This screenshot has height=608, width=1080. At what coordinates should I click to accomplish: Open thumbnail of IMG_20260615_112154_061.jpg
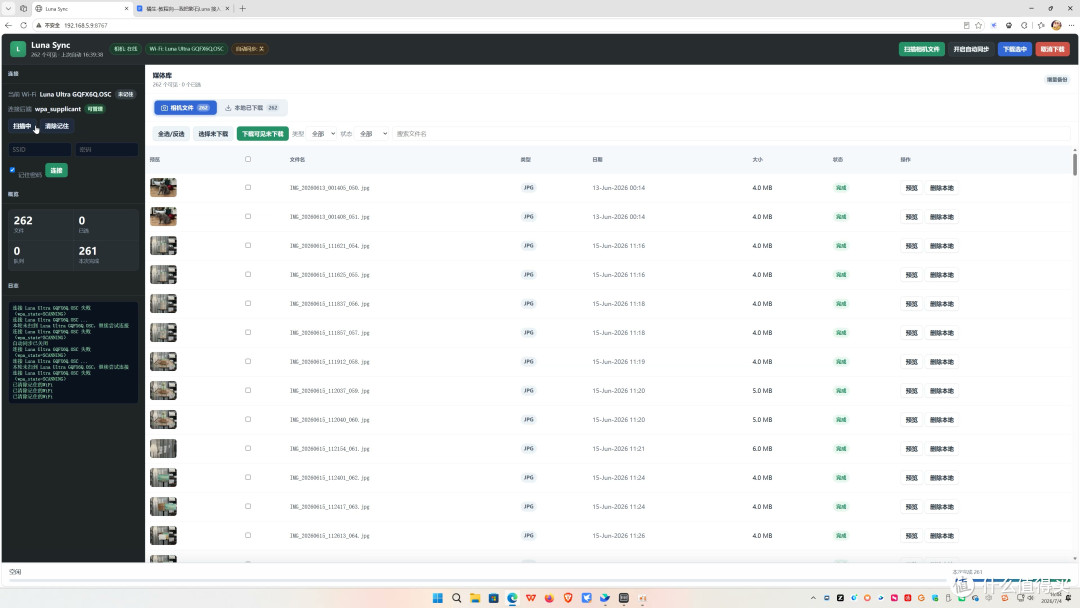point(163,448)
